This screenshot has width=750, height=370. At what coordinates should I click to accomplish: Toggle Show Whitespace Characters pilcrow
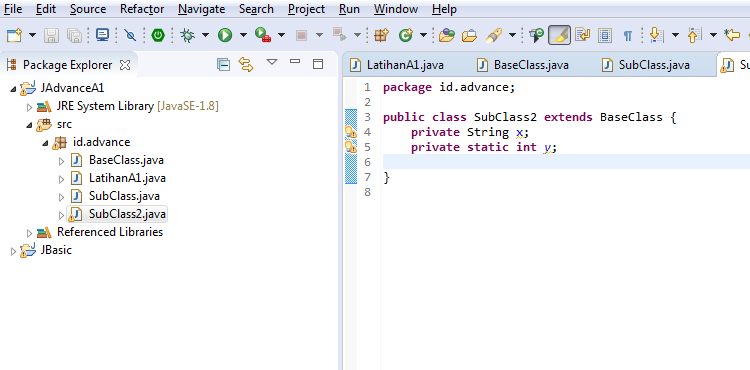tap(628, 35)
